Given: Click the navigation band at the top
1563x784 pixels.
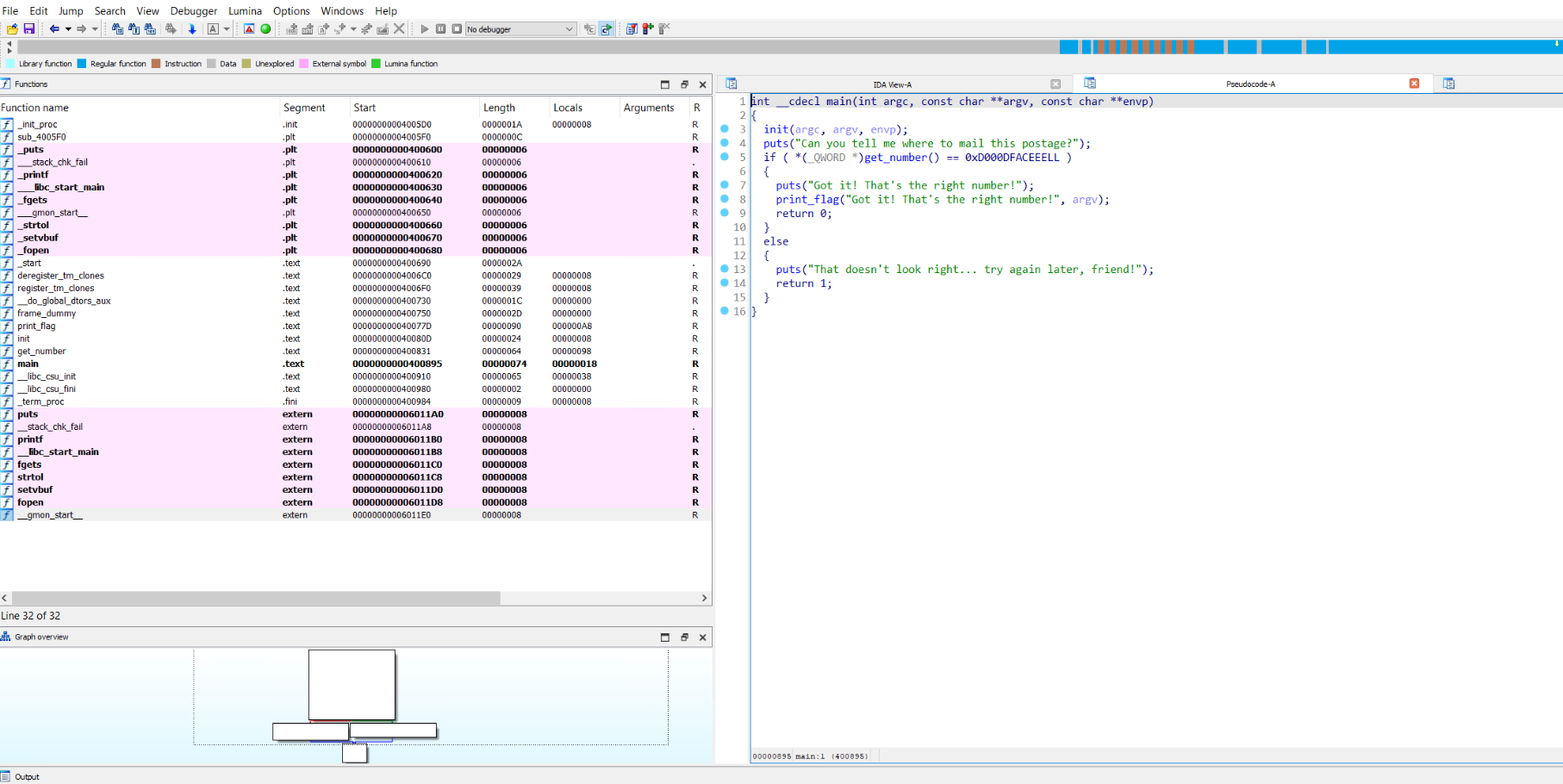Looking at the screenshot, I should pos(788,47).
